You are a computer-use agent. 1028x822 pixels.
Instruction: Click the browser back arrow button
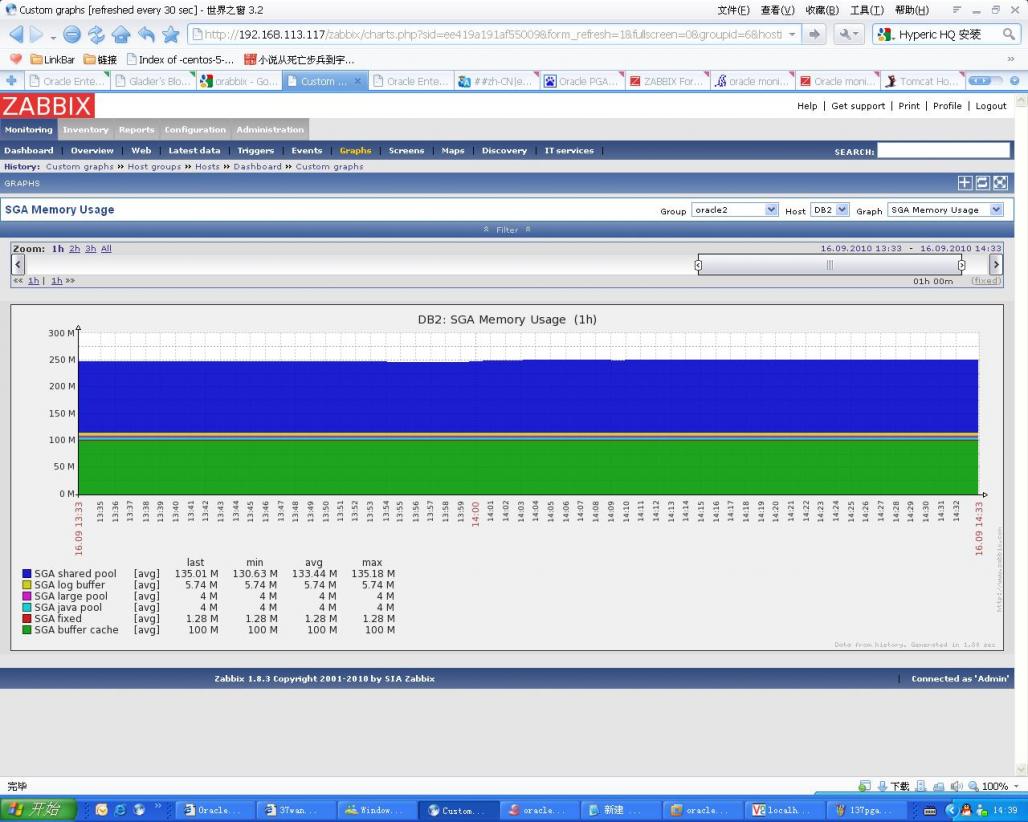pos(17,35)
